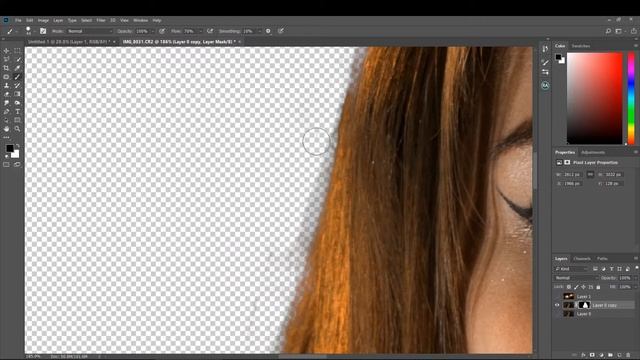Viewport: 640px width, 360px height.
Task: Open workspace switcher icon
Action: pos(619,31)
